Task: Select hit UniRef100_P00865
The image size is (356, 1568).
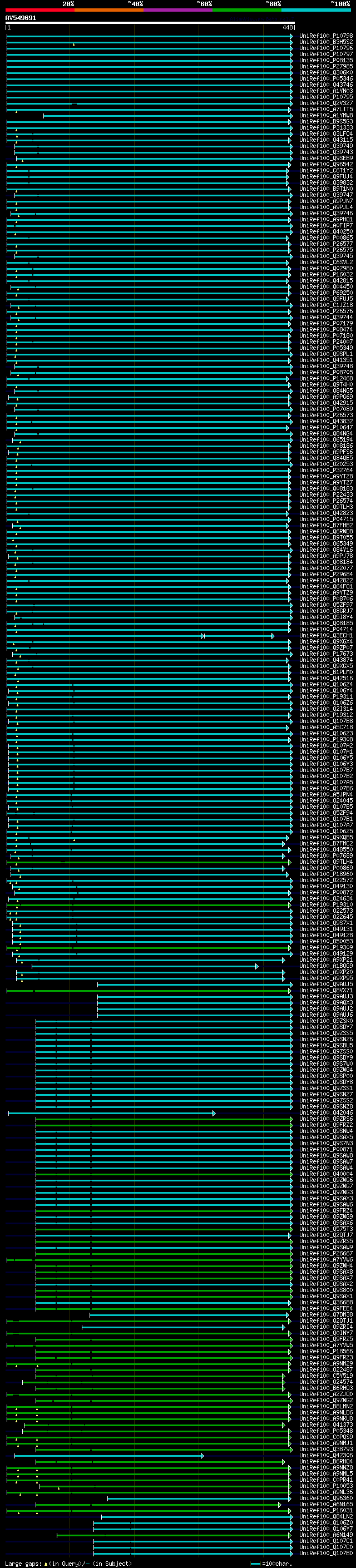Action: [x=326, y=238]
